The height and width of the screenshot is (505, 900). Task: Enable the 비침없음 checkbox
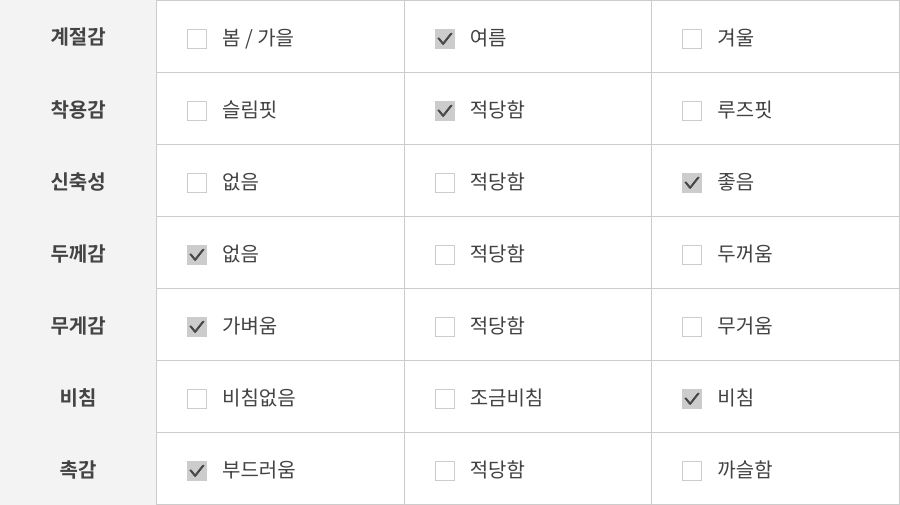point(197,399)
